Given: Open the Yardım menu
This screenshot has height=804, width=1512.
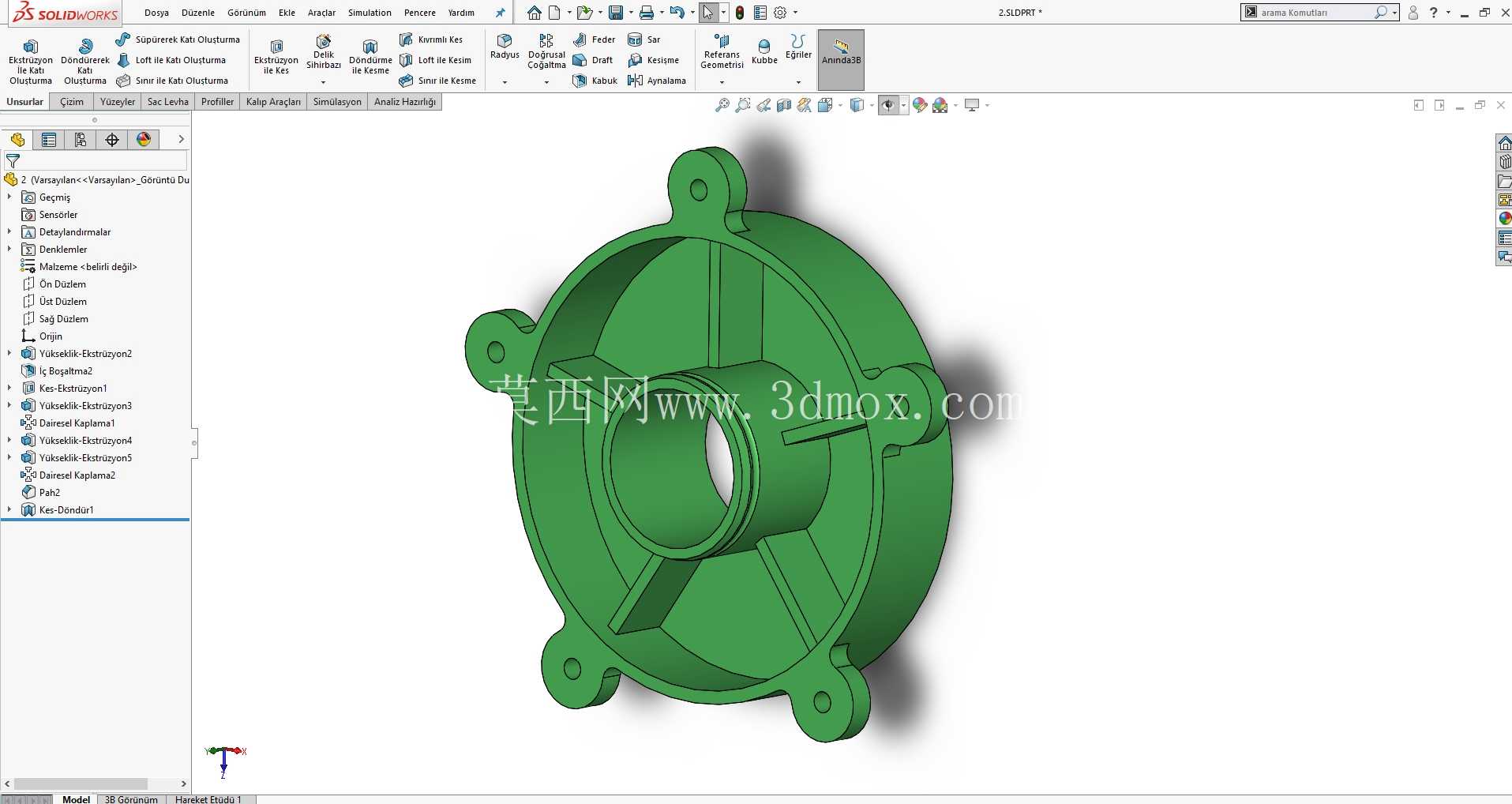Looking at the screenshot, I should coord(461,13).
